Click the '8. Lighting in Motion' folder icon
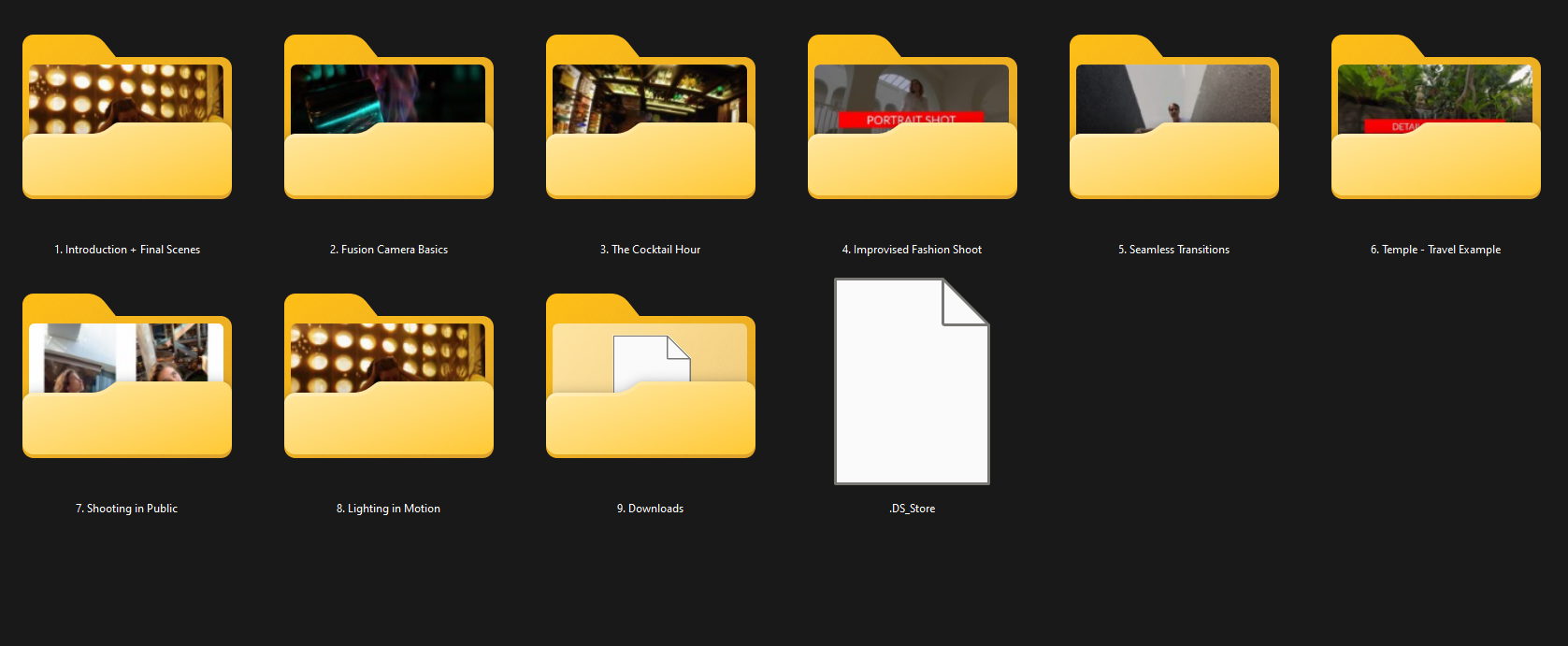Viewport: 1568px width, 646px height. tap(389, 377)
